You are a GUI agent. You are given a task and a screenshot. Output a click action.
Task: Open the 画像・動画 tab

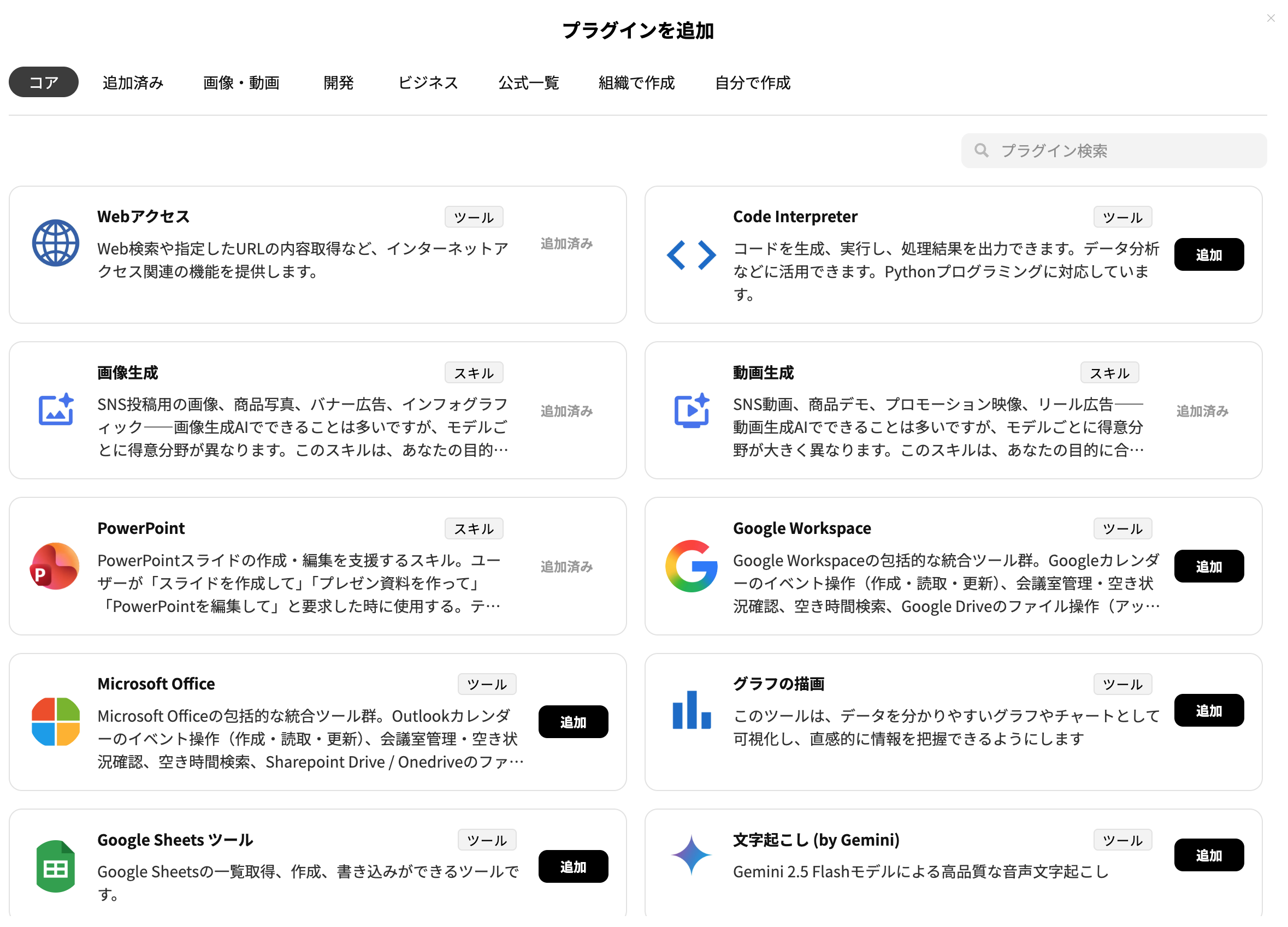click(x=241, y=83)
